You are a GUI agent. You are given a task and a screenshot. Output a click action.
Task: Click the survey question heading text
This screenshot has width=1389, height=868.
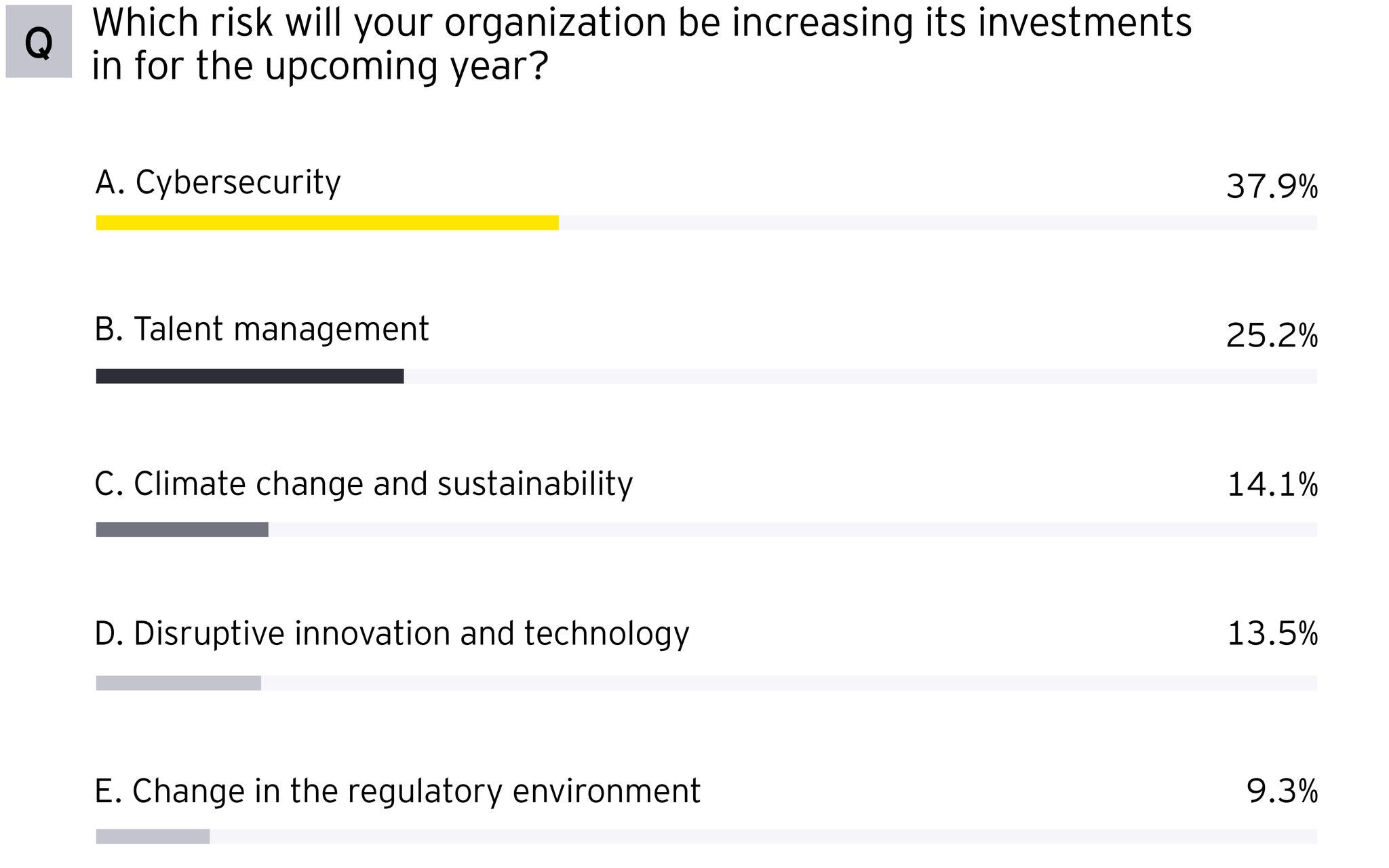pos(641,44)
